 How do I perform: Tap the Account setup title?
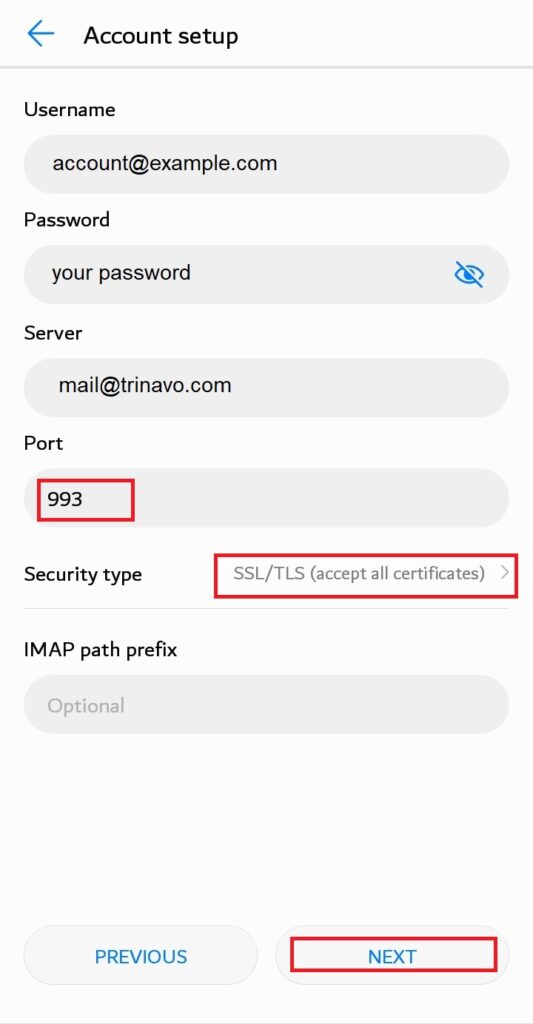pyautogui.click(x=161, y=35)
